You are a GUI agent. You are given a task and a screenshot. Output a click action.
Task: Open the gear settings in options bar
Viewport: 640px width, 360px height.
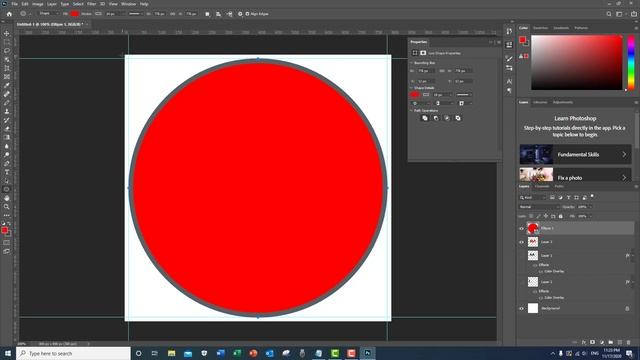click(x=240, y=14)
